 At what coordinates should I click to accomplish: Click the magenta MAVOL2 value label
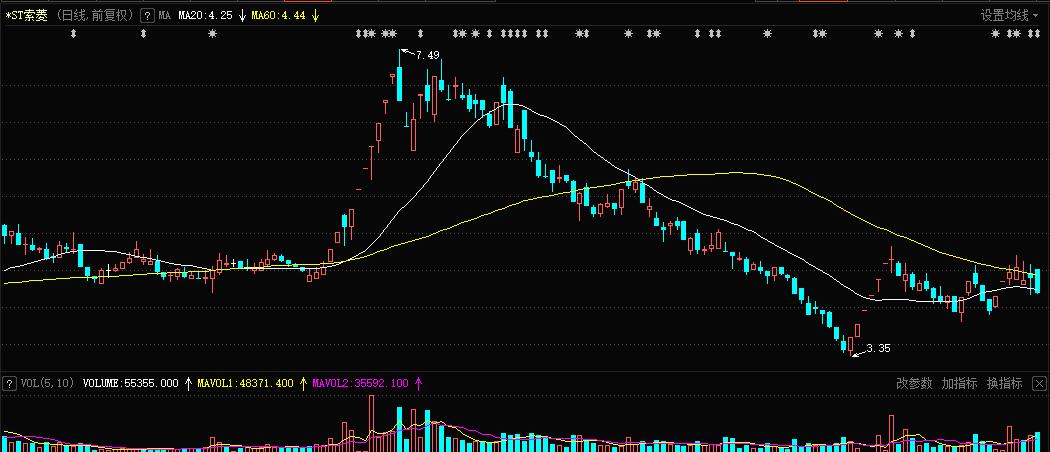tap(360, 383)
